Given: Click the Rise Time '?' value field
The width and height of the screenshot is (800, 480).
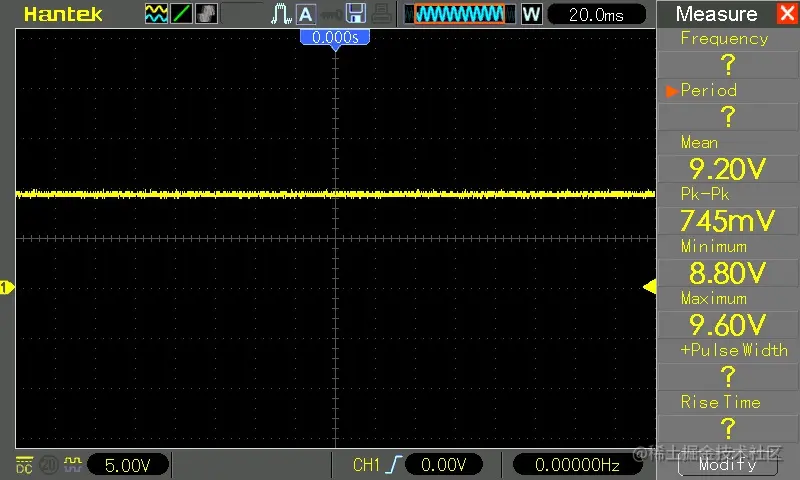Looking at the screenshot, I should tap(728, 428).
